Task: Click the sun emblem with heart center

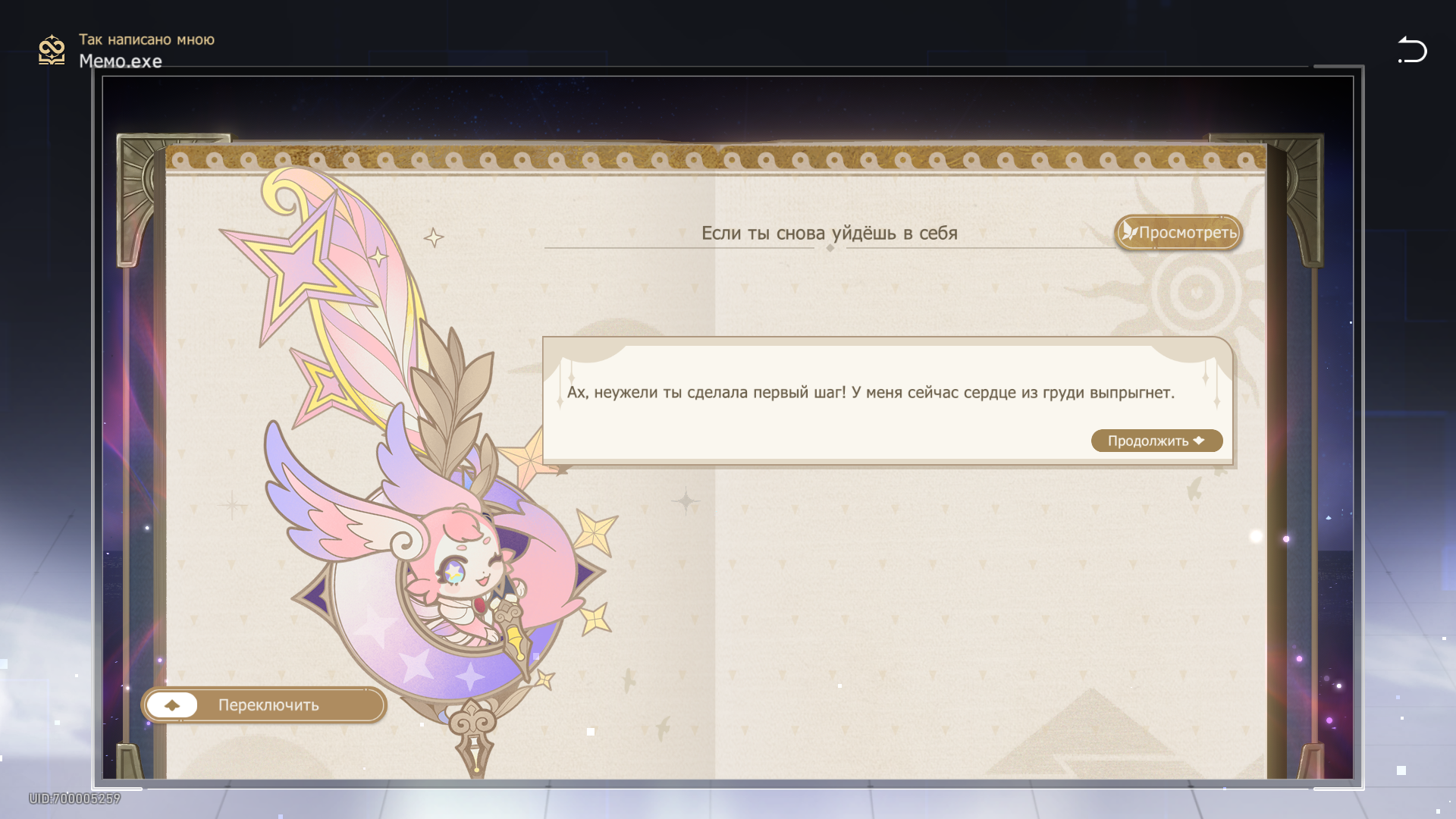Action: click(x=1196, y=292)
